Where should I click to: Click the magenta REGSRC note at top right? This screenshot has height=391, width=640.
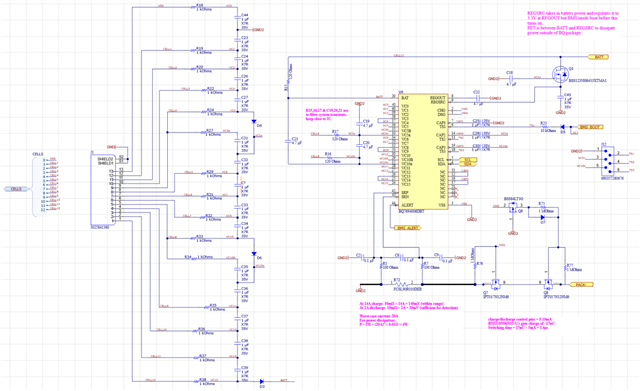(572, 23)
